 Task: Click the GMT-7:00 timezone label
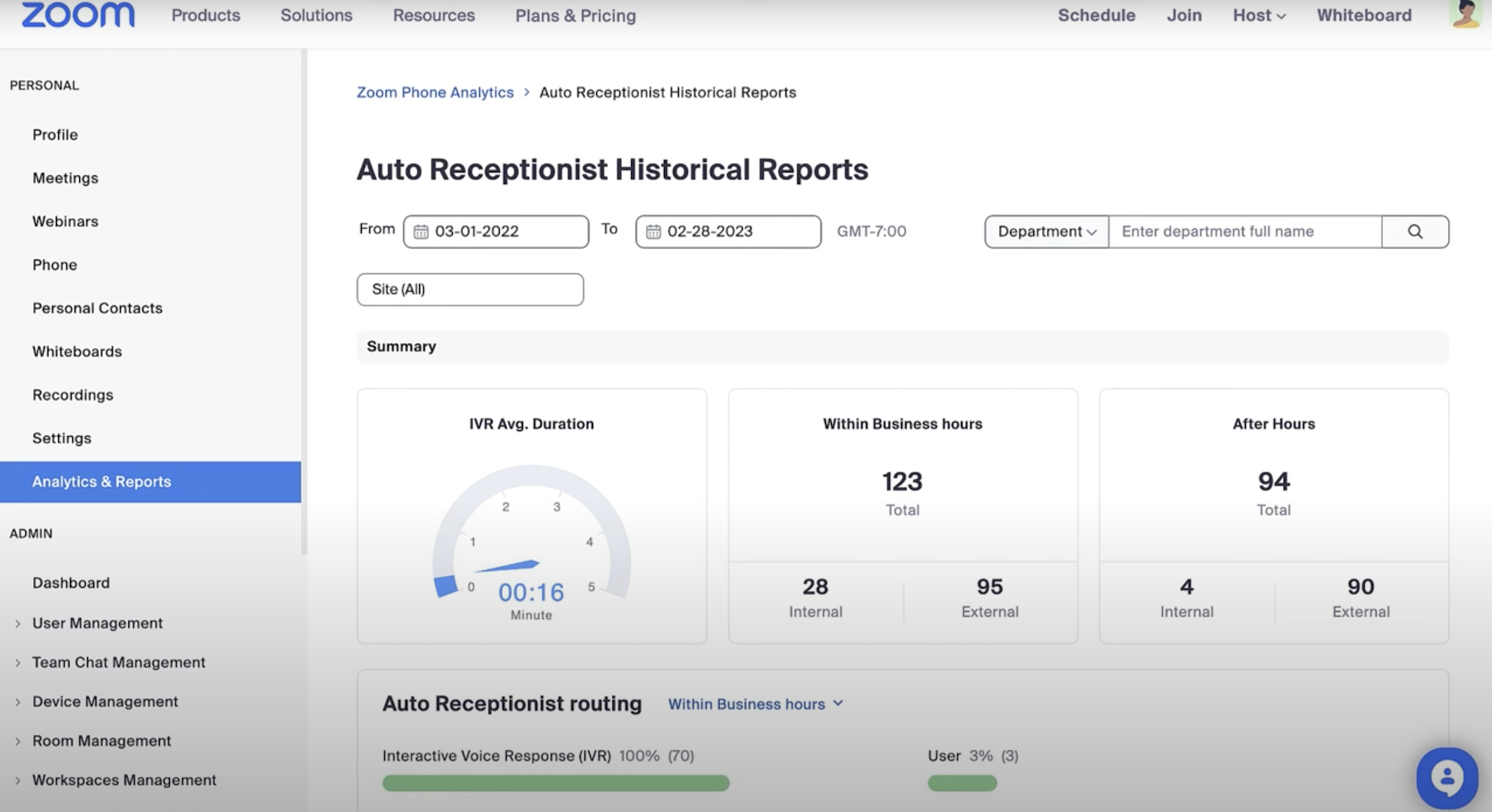(x=871, y=231)
